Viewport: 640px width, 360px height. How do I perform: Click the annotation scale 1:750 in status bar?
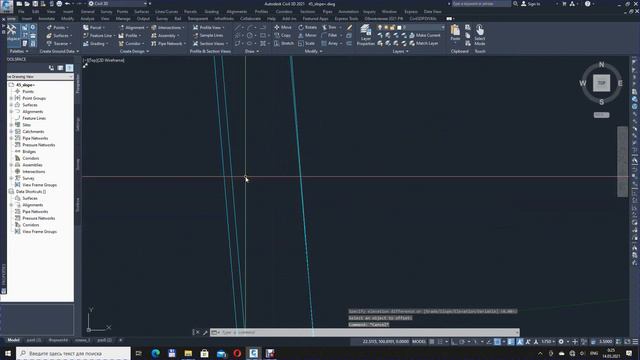[548, 342]
